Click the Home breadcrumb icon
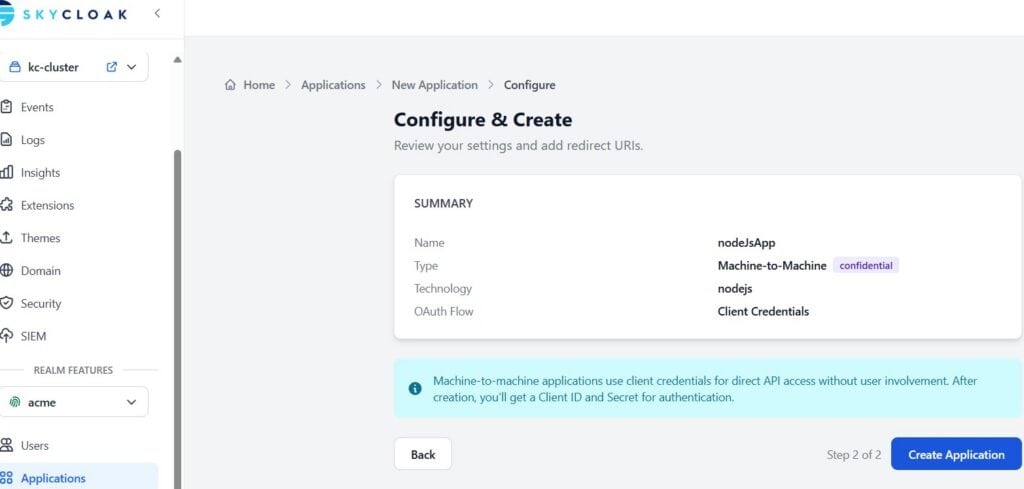 click(231, 85)
